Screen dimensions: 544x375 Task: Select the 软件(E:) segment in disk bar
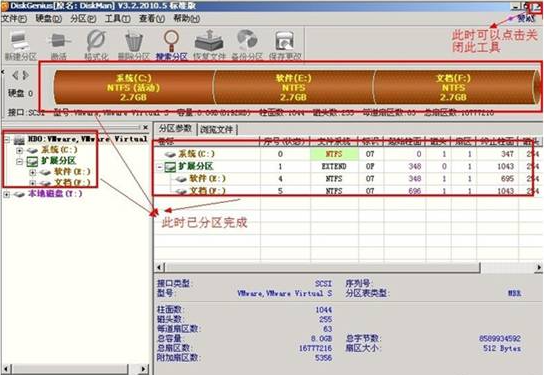(294, 87)
